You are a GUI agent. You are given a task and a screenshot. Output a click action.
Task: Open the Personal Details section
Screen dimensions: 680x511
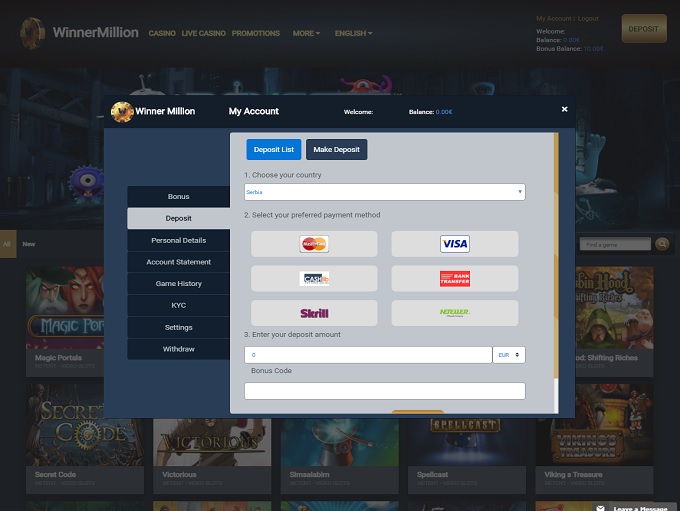pos(178,240)
